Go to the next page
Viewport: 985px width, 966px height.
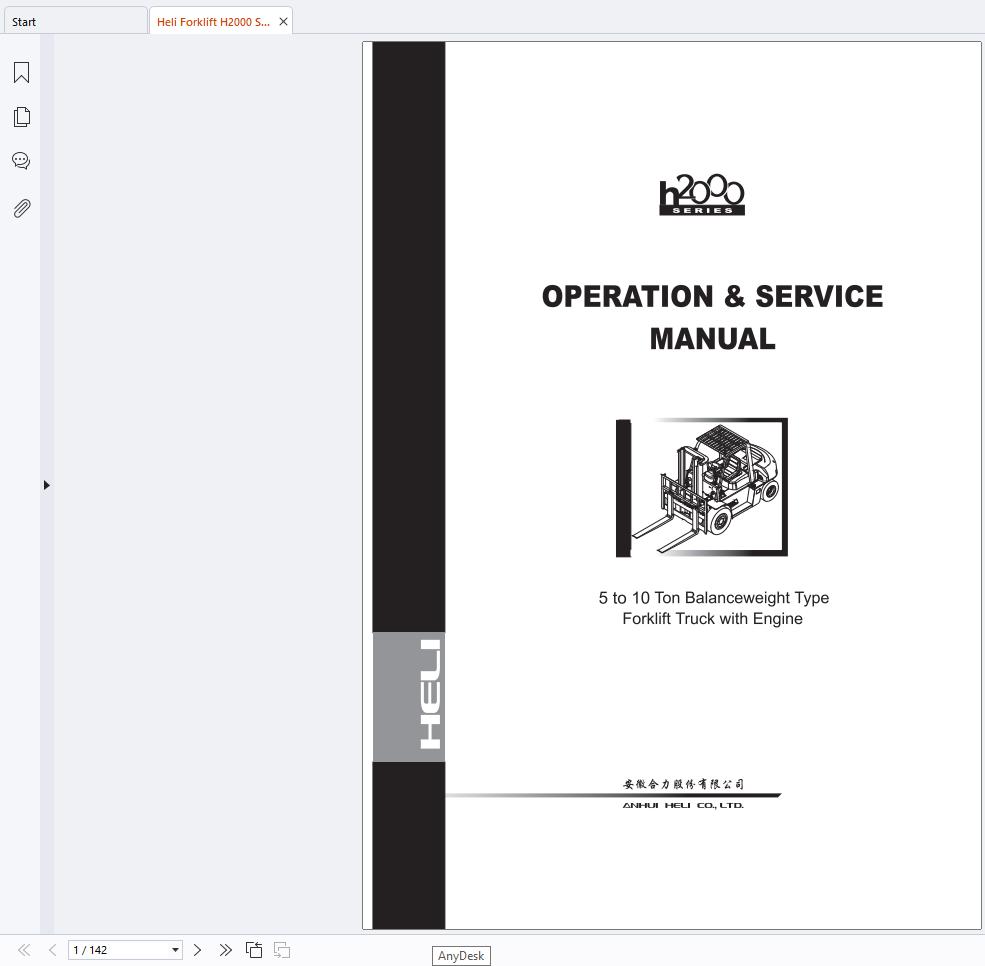pyautogui.click(x=197, y=950)
